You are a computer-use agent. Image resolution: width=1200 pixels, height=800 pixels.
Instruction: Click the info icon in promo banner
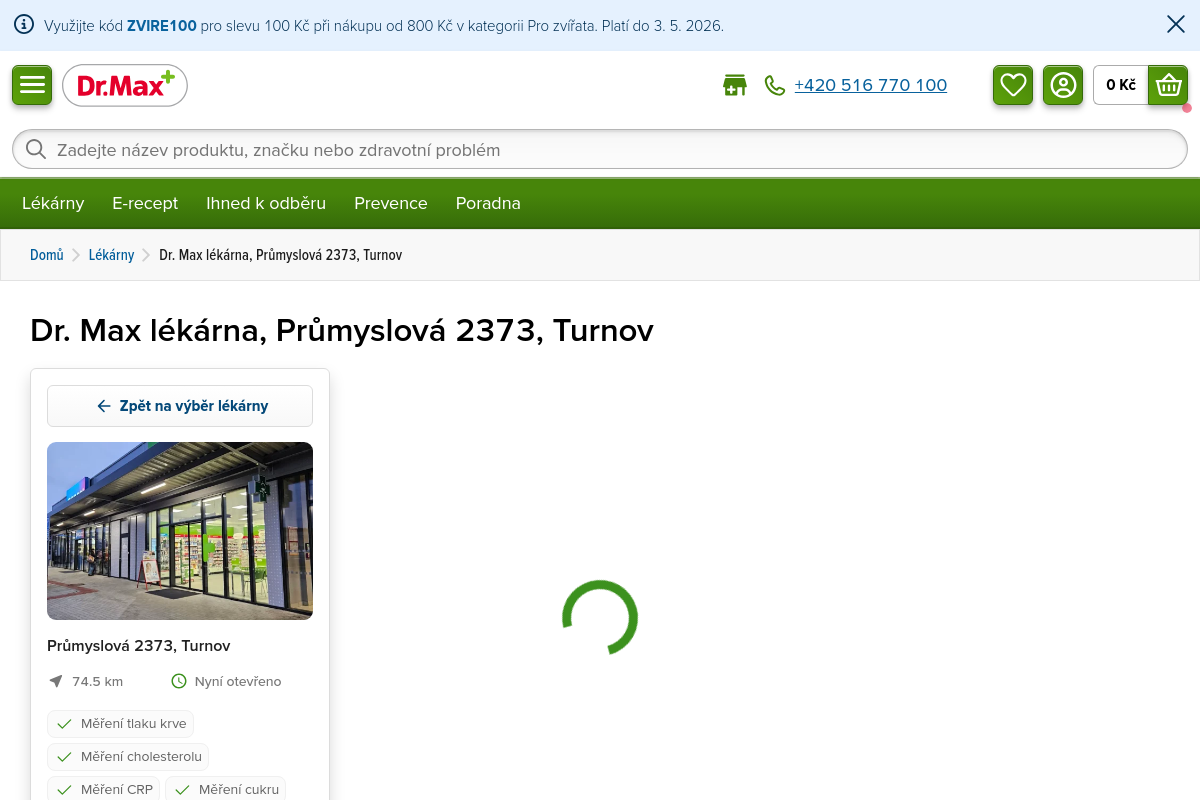click(24, 25)
